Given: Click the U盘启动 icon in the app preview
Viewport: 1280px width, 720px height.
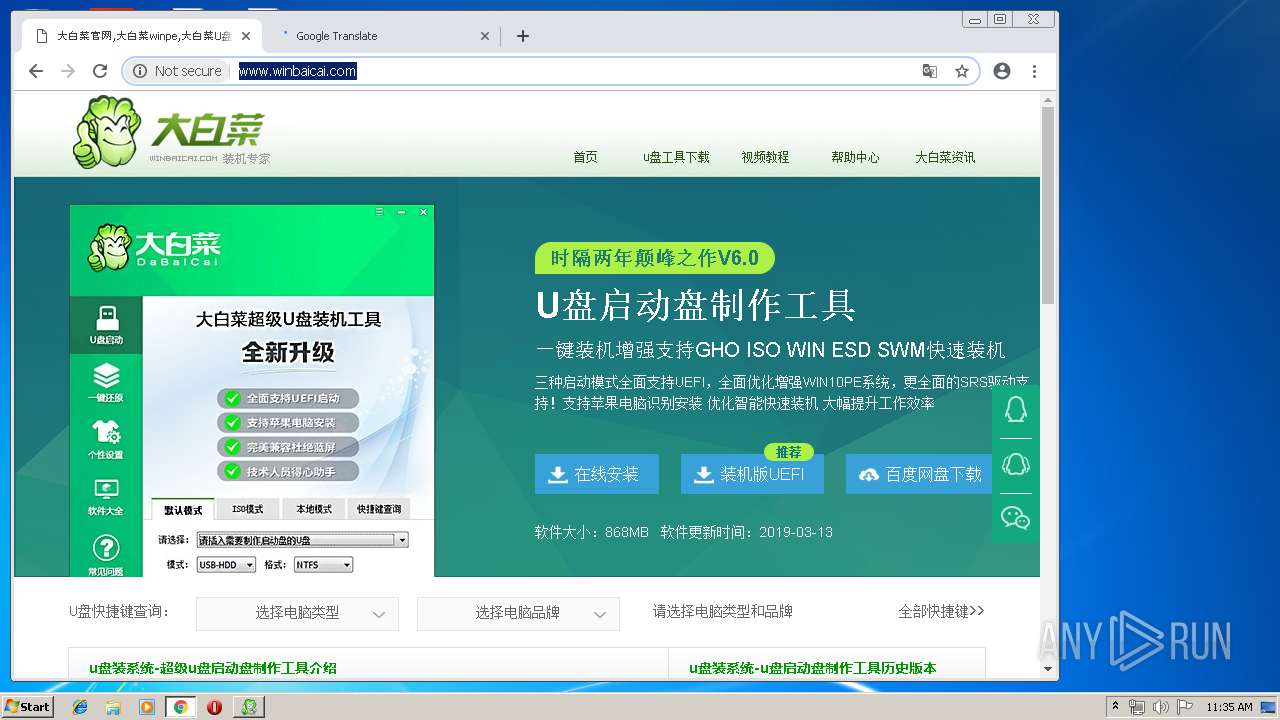Looking at the screenshot, I should pos(106,326).
